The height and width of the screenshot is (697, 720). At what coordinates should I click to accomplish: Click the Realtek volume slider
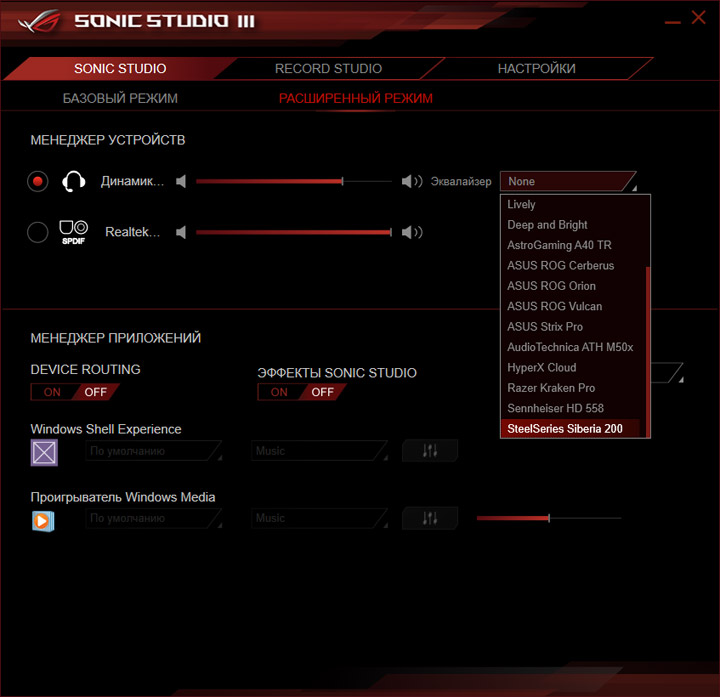click(x=294, y=232)
